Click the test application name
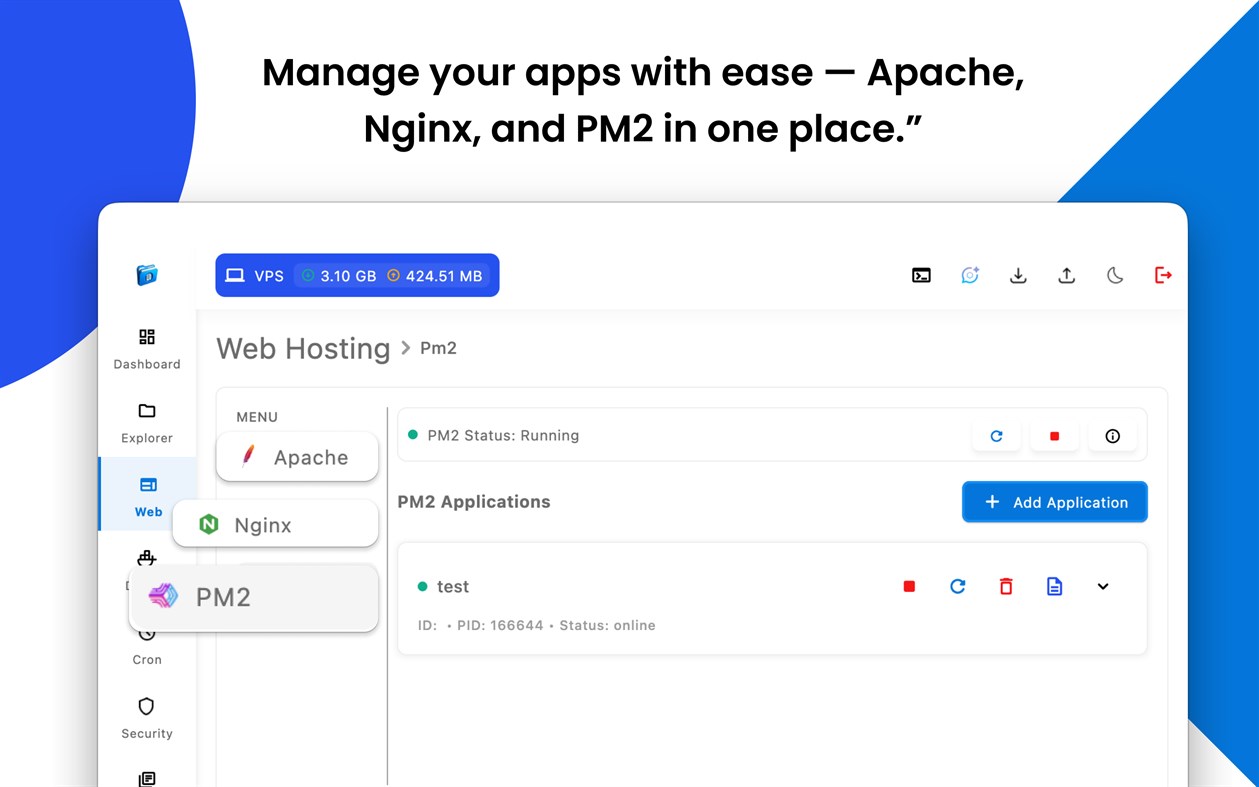 pos(453,587)
